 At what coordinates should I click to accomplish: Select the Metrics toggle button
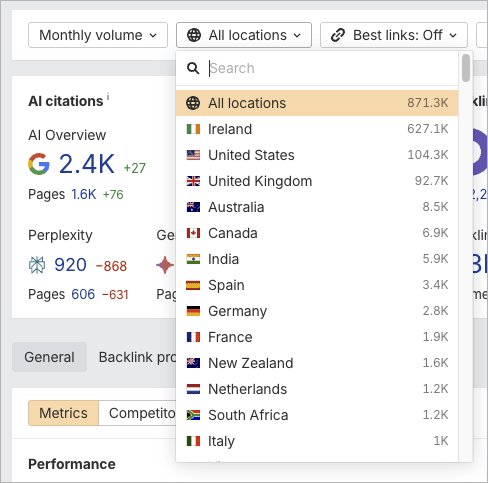click(63, 413)
